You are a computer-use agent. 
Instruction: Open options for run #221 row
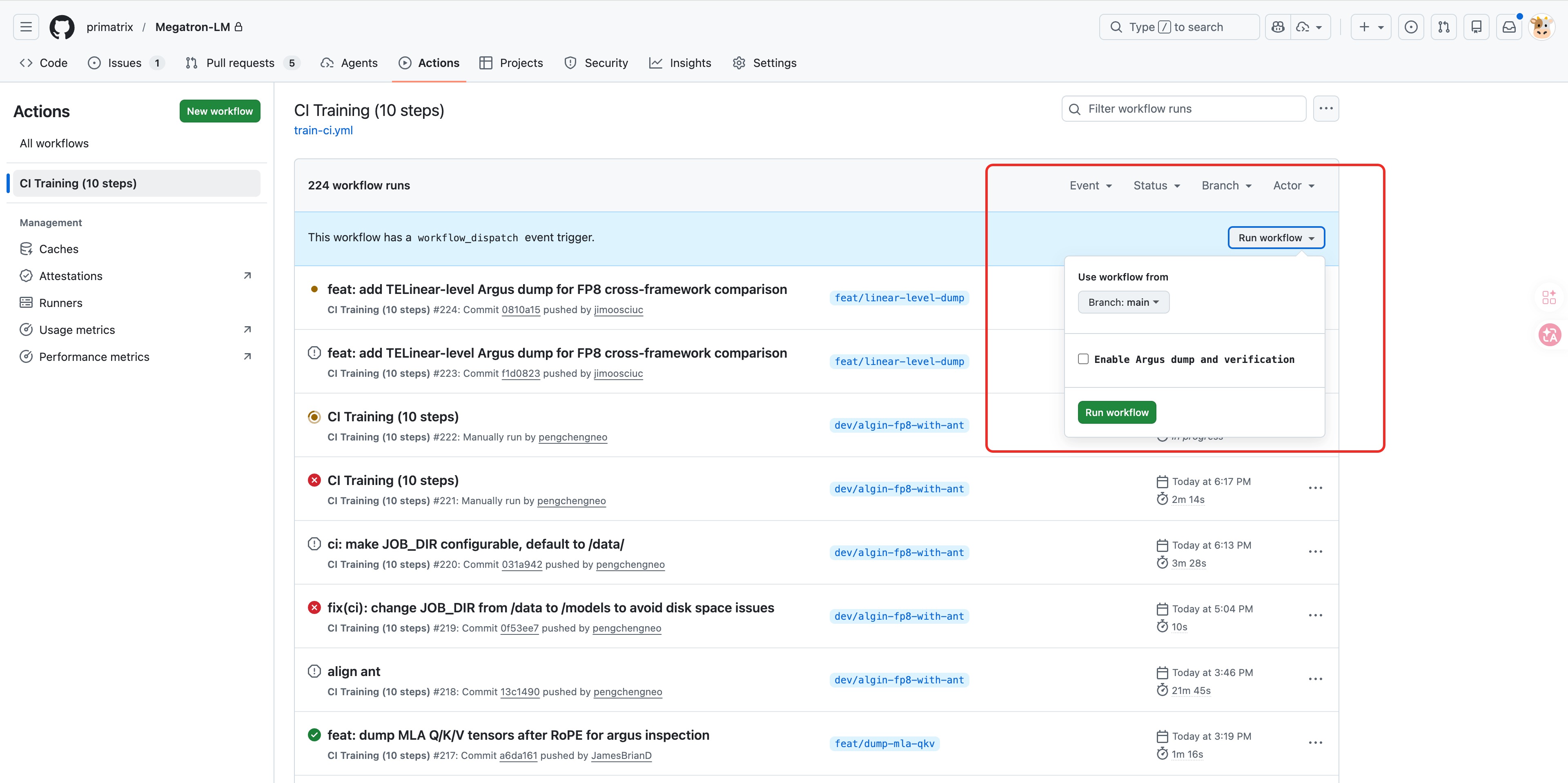click(1315, 488)
